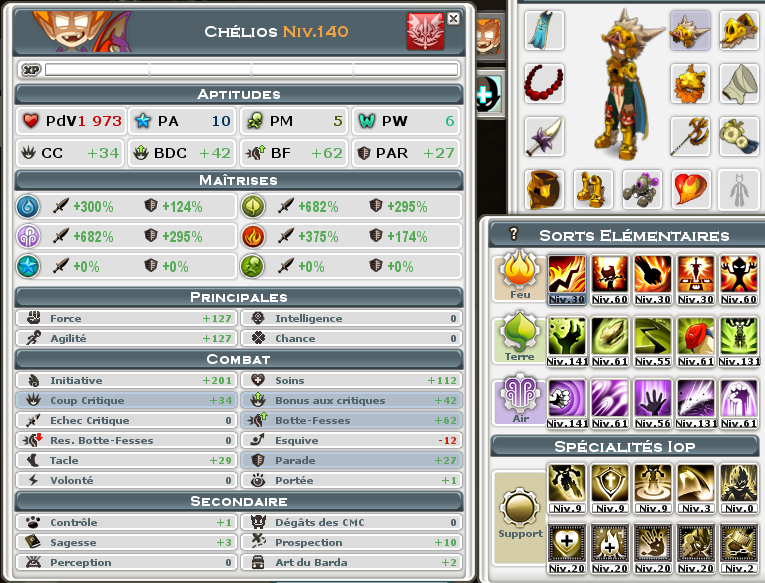The height and width of the screenshot is (583, 765).
Task: Toggle the Parade stat row highlight
Action: click(351, 460)
